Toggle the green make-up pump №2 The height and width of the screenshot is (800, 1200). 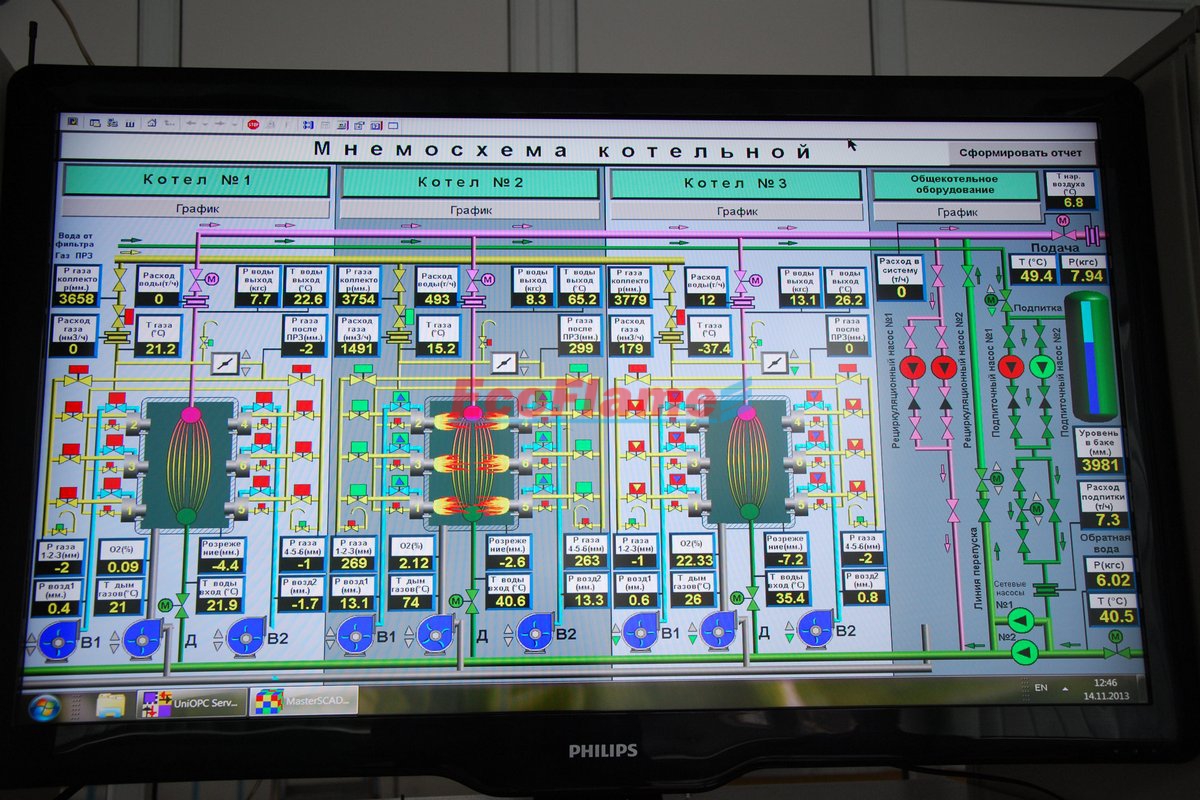(x=1041, y=366)
